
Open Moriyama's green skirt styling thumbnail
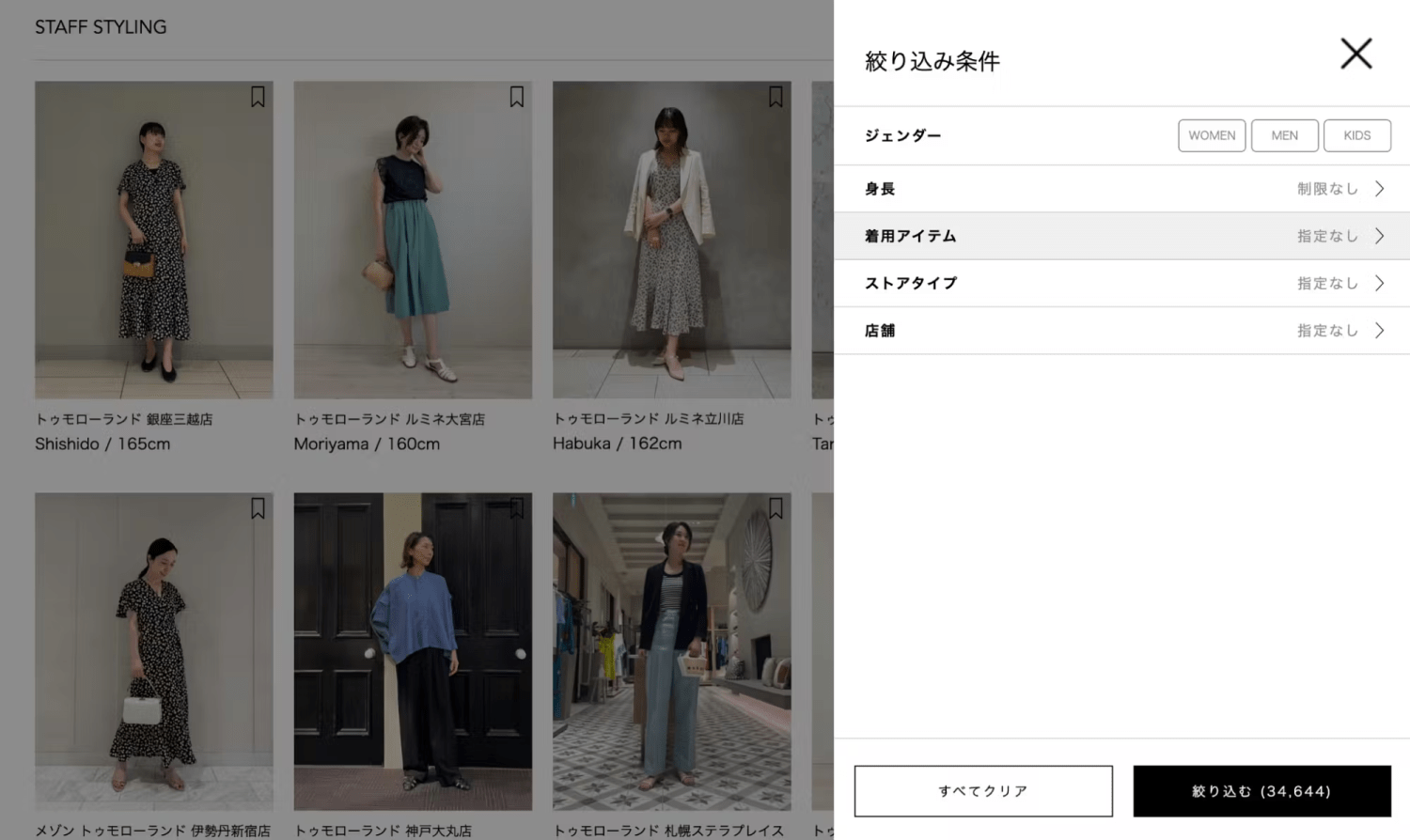click(x=413, y=240)
